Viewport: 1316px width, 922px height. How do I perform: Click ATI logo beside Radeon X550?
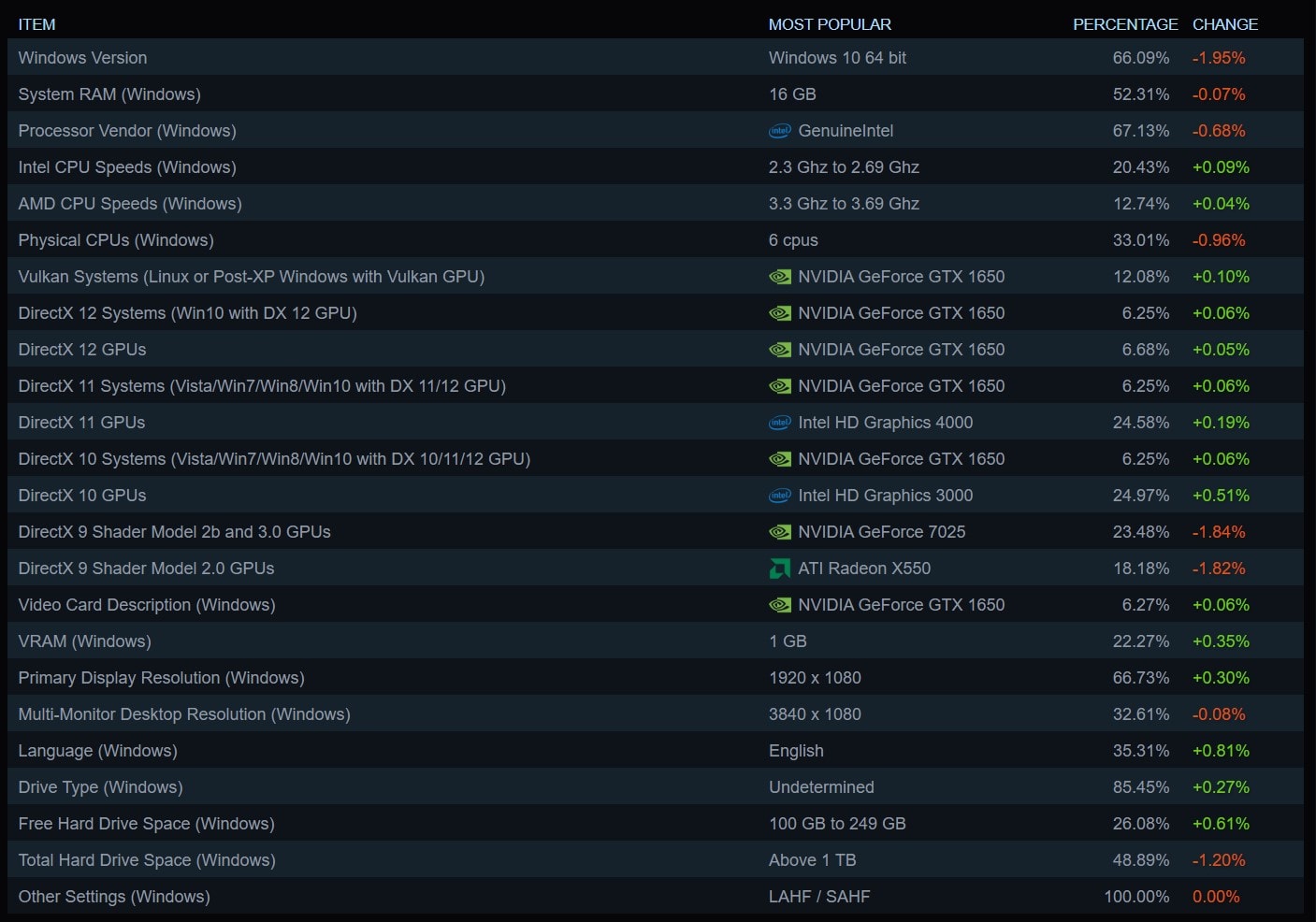tap(779, 569)
